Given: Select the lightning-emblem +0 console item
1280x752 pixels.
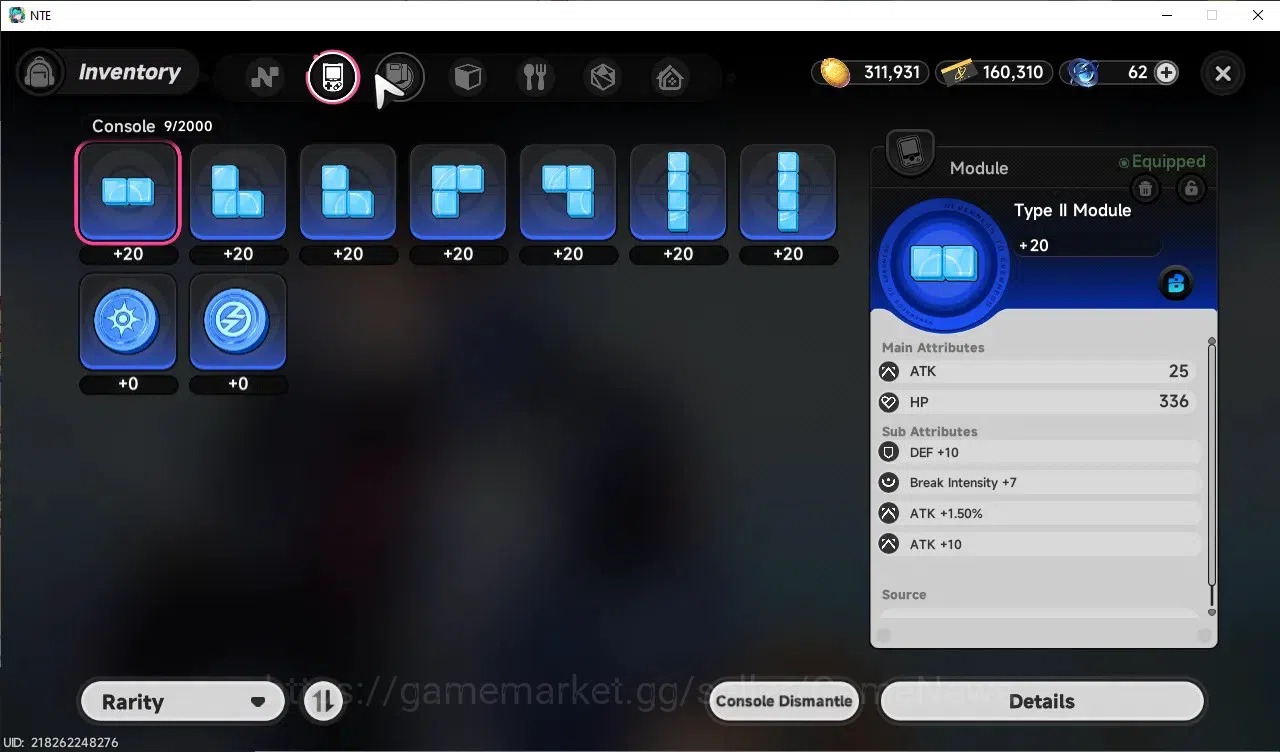Looking at the screenshot, I should click(x=238, y=321).
